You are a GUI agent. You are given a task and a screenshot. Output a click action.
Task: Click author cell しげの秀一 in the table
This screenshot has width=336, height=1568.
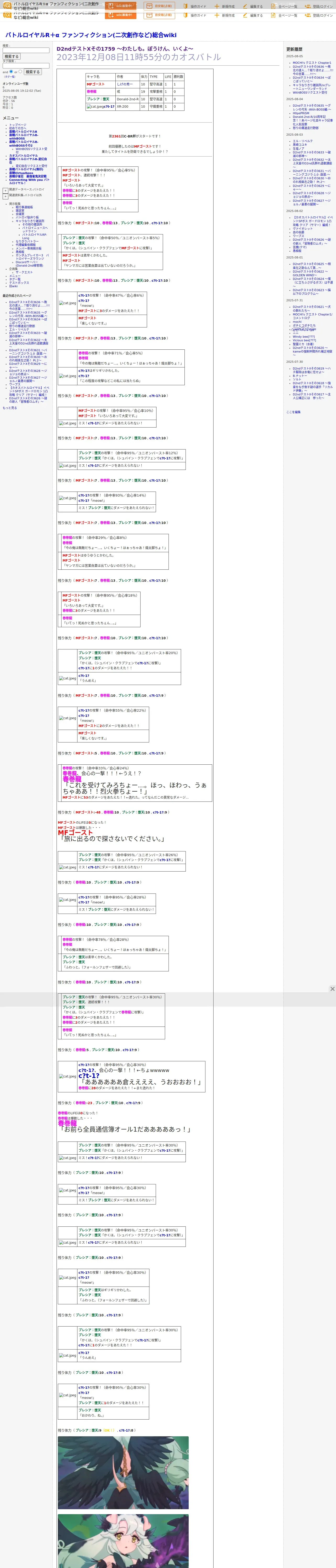pyautogui.click(x=124, y=85)
